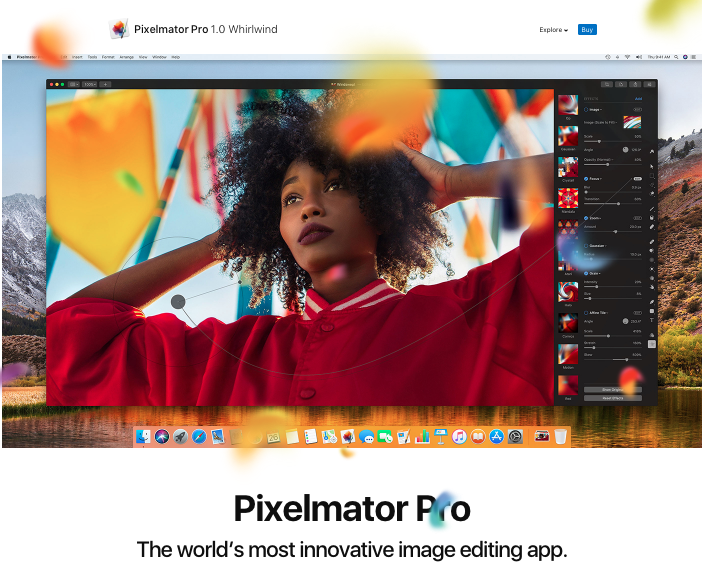The height and width of the screenshot is (576, 702).
Task: Toggle the Gaussian effect checkbox
Action: coord(586,246)
